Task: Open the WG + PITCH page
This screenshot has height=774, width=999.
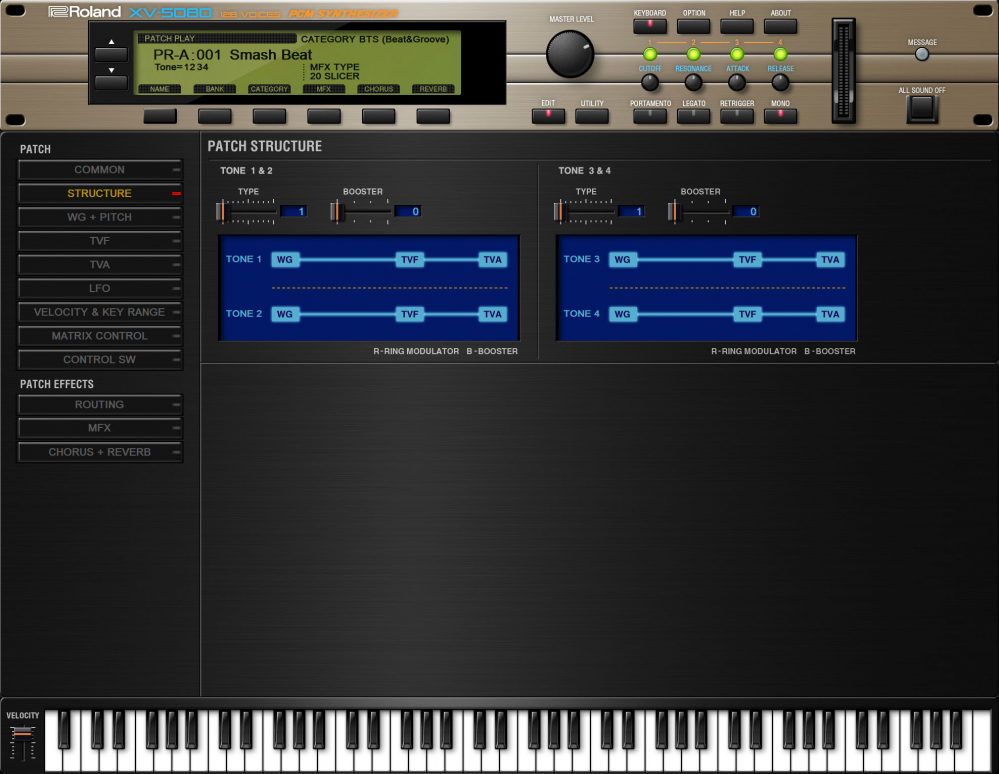Action: [x=100, y=217]
